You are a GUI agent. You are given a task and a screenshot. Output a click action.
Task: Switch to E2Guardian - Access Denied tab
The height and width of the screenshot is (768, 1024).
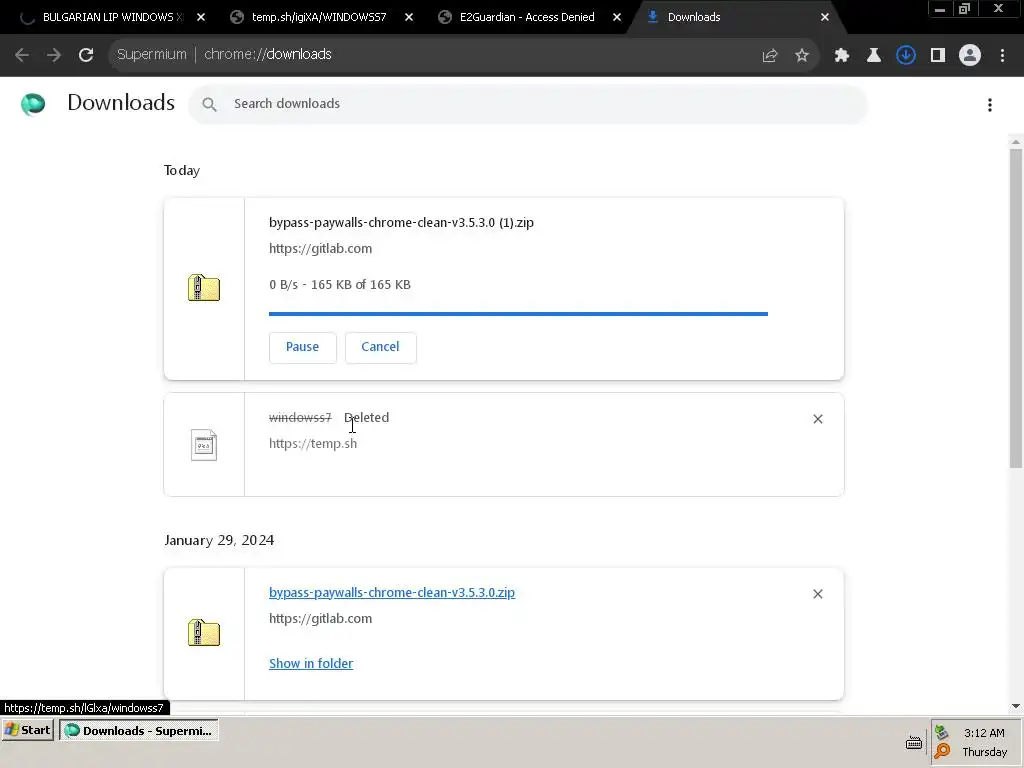point(527,18)
